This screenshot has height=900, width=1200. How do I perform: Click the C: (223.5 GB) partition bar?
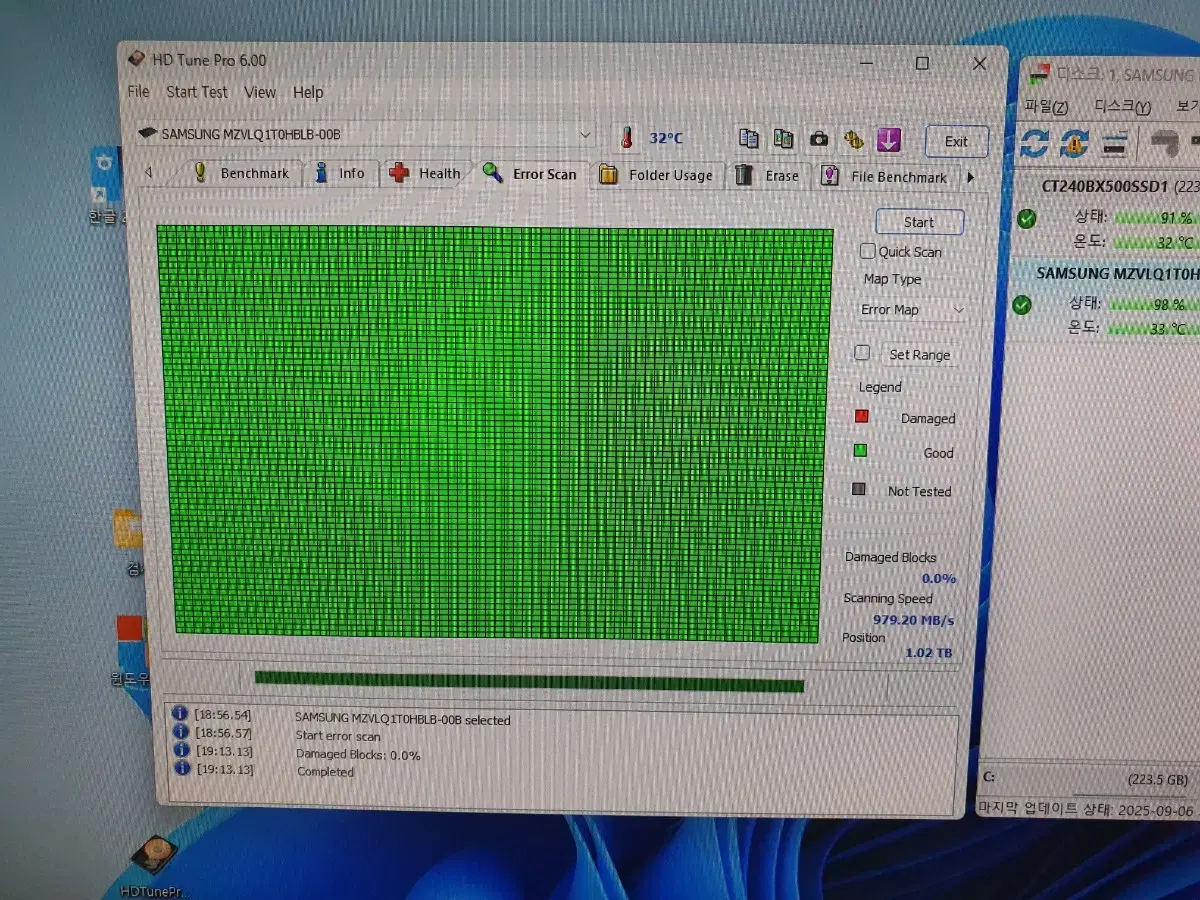pos(1090,779)
